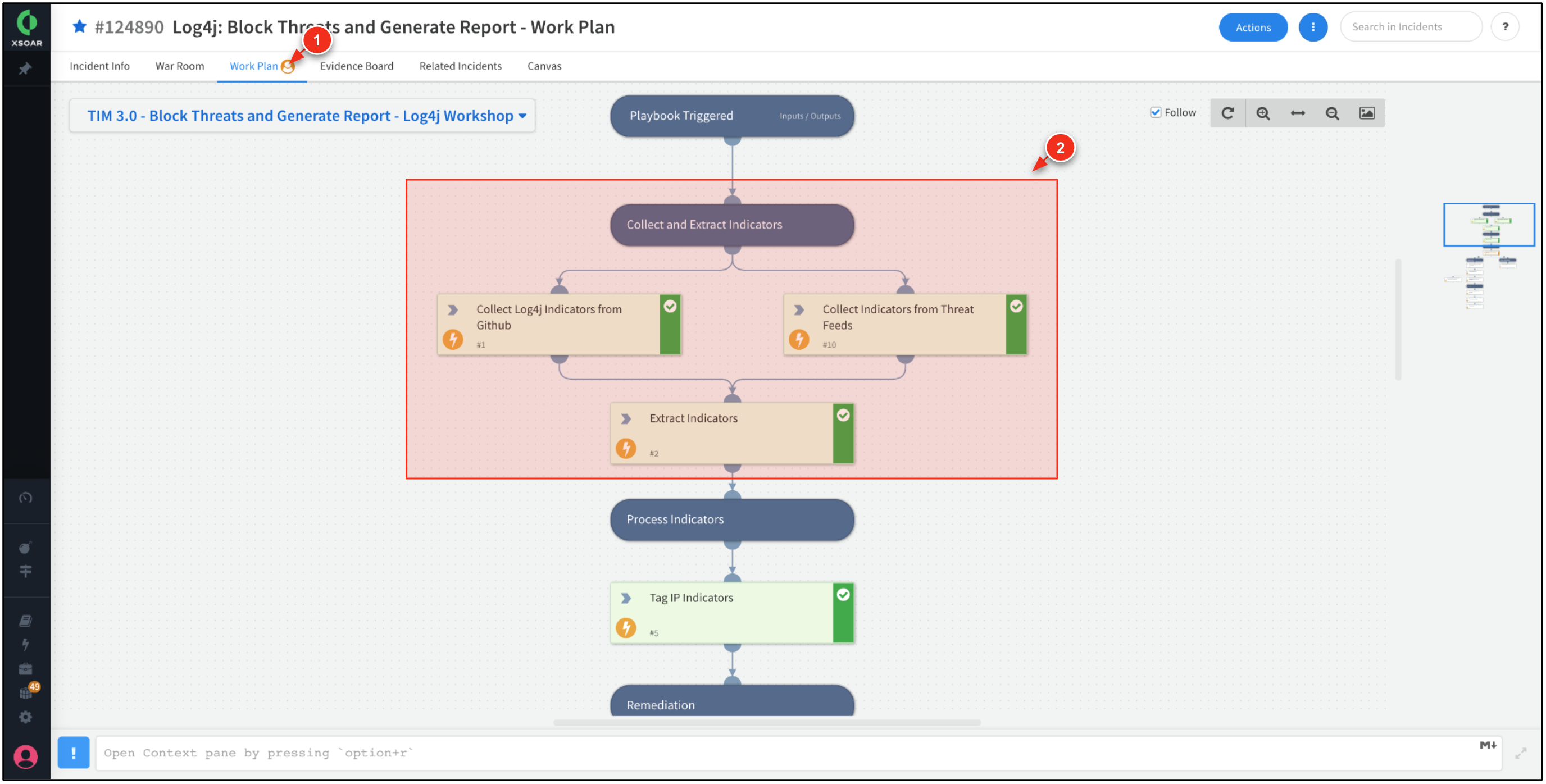1546x784 pixels.
Task: Expand the command line editor
Action: pyautogui.click(x=1520, y=754)
